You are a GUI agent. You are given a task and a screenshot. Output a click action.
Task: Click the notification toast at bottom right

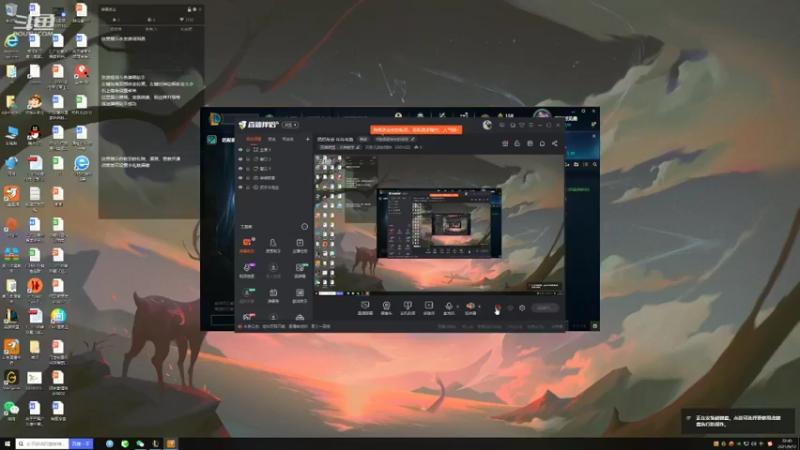click(738, 421)
